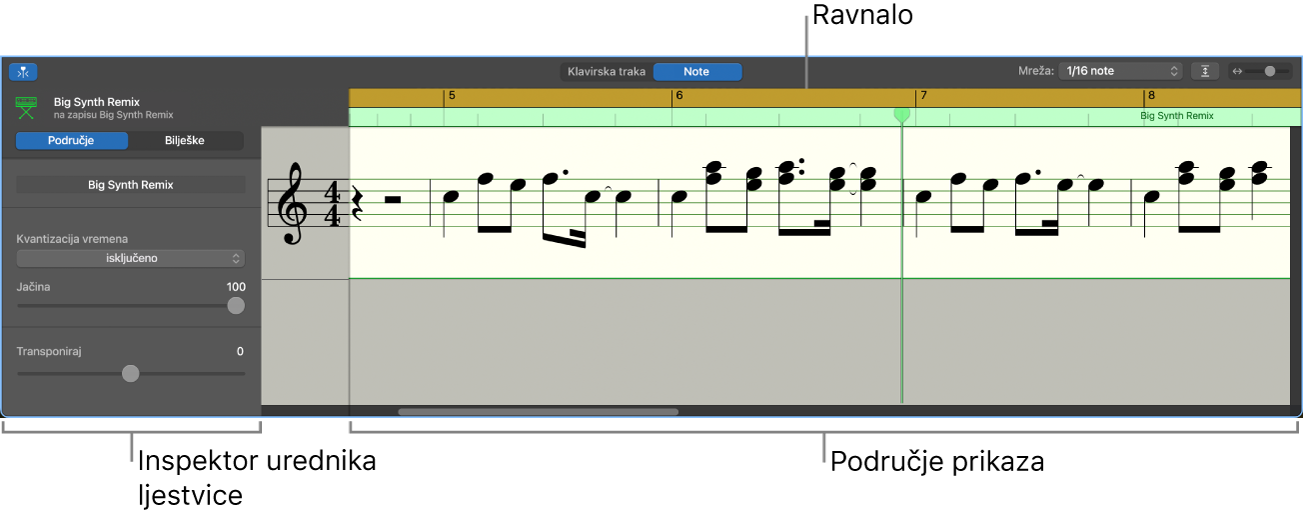The height and width of the screenshot is (519, 1303).
Task: Adjust the Transponiraj slider
Action: click(x=131, y=373)
